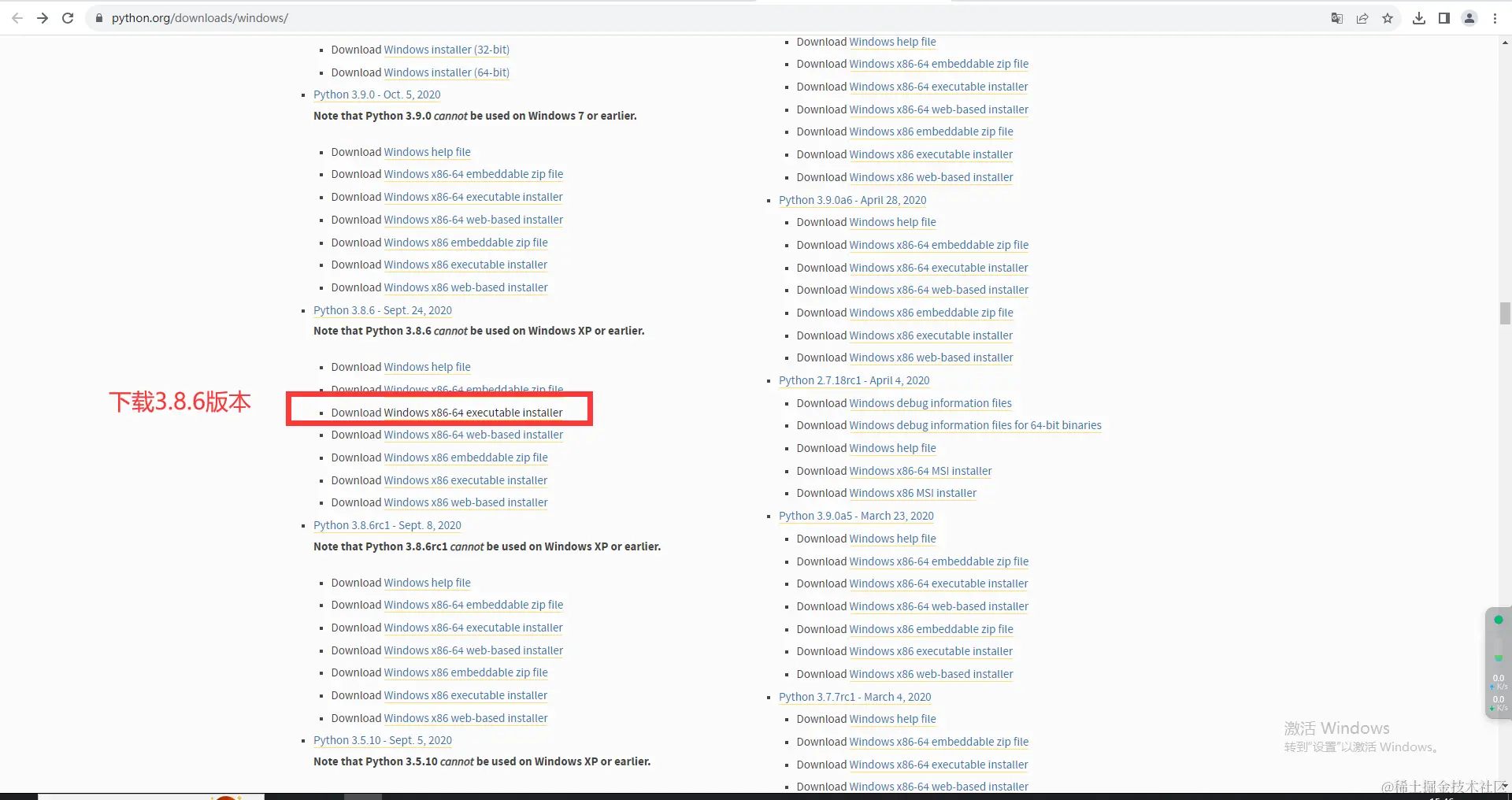This screenshot has height=800, width=1512.
Task: Download 3.8.6rc1 Windows x86-64 embeddable zip file
Action: 474,605
